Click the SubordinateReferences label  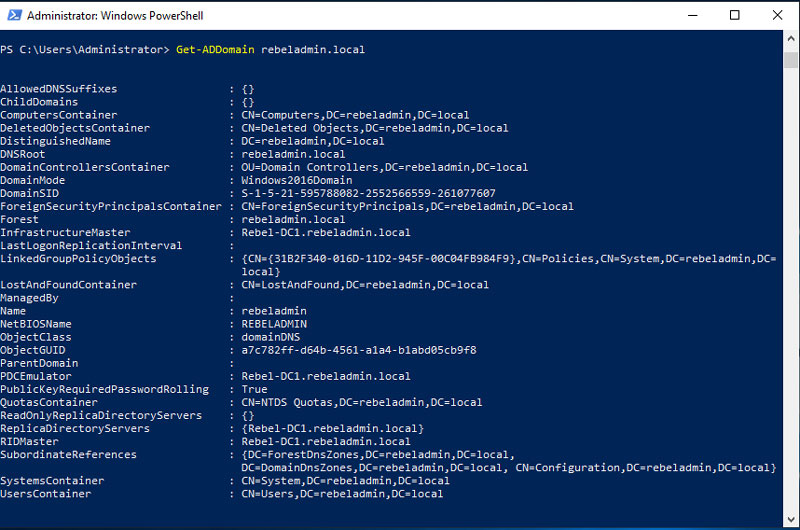(x=68, y=455)
